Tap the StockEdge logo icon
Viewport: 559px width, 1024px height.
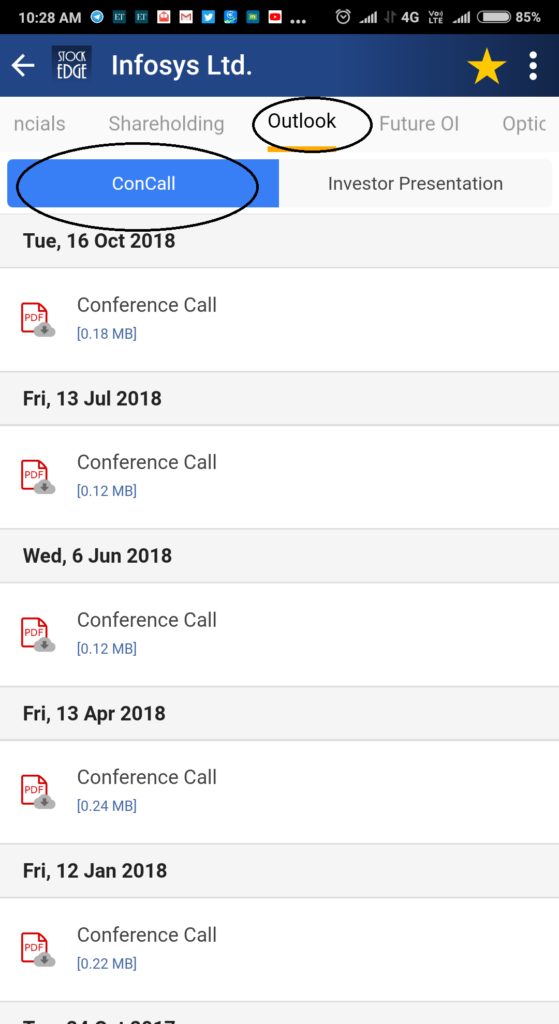tap(71, 63)
